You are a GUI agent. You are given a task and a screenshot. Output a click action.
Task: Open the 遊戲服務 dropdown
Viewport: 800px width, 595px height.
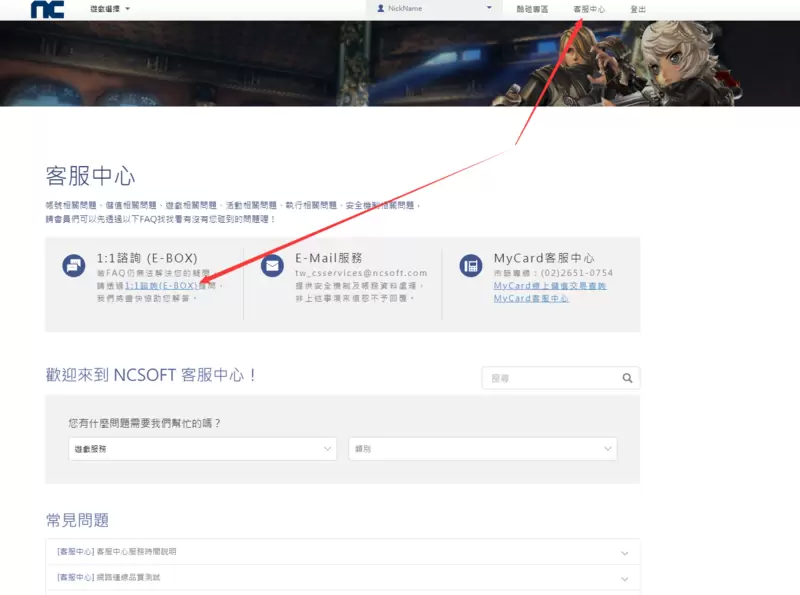pos(203,449)
